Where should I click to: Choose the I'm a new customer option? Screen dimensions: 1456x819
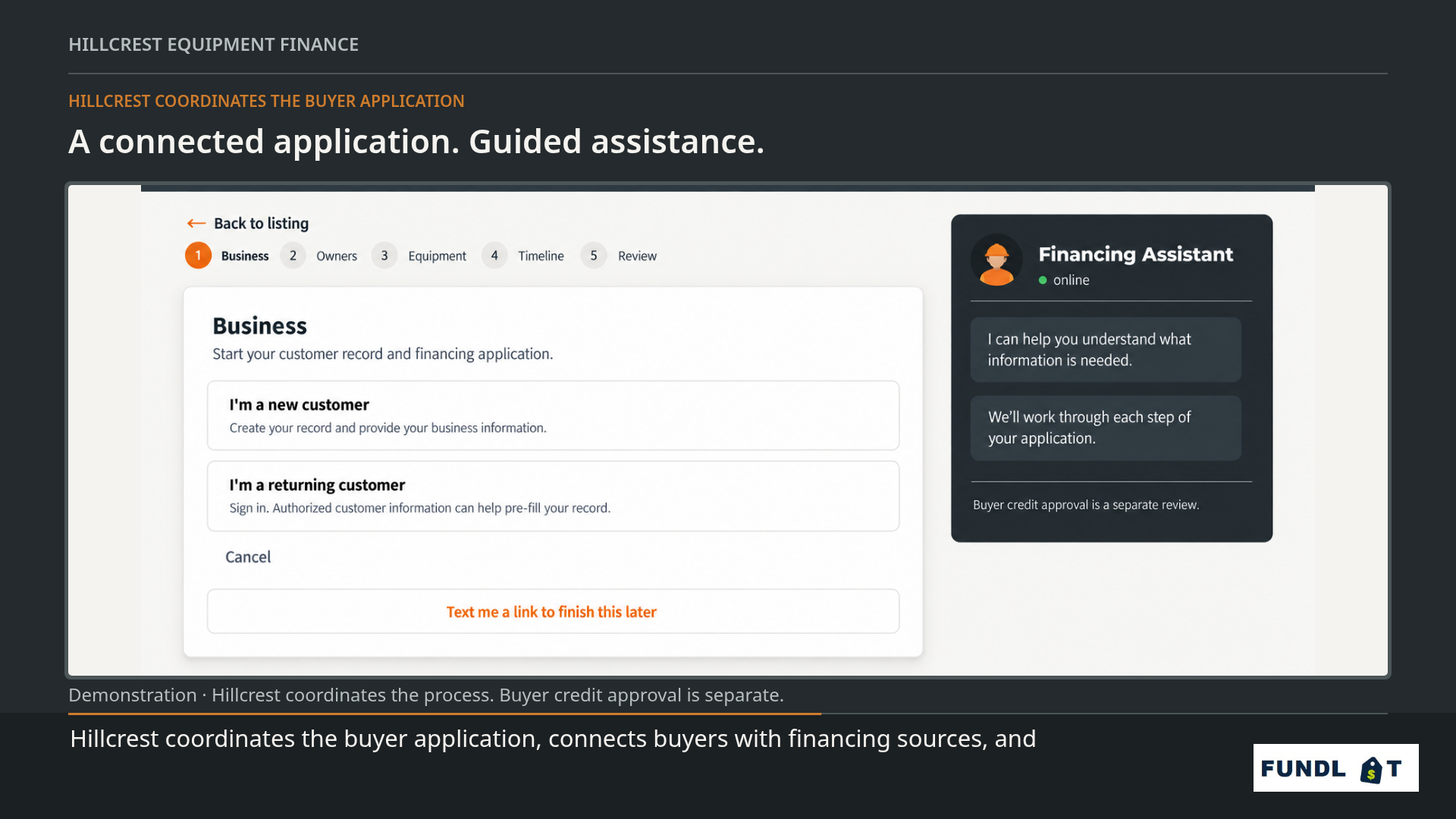(x=553, y=416)
